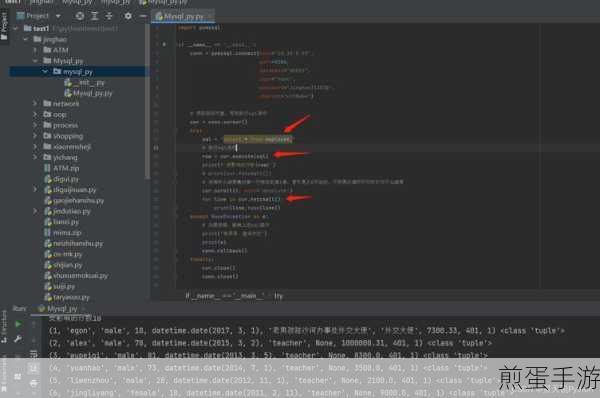This screenshot has height=398, width=600.
Task: Click the conn.rollback() code line
Action: (x=225, y=251)
